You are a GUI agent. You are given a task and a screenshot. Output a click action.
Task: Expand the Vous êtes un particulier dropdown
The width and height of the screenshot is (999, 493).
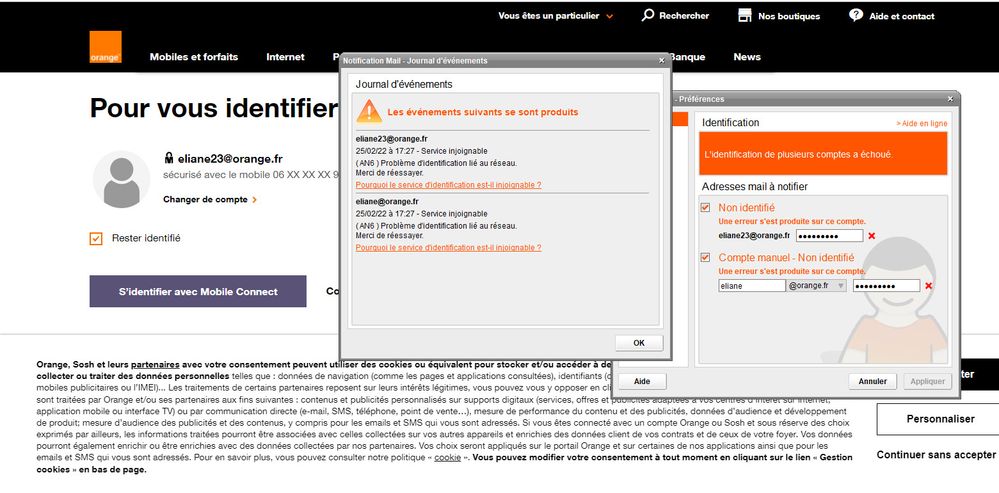tap(556, 16)
